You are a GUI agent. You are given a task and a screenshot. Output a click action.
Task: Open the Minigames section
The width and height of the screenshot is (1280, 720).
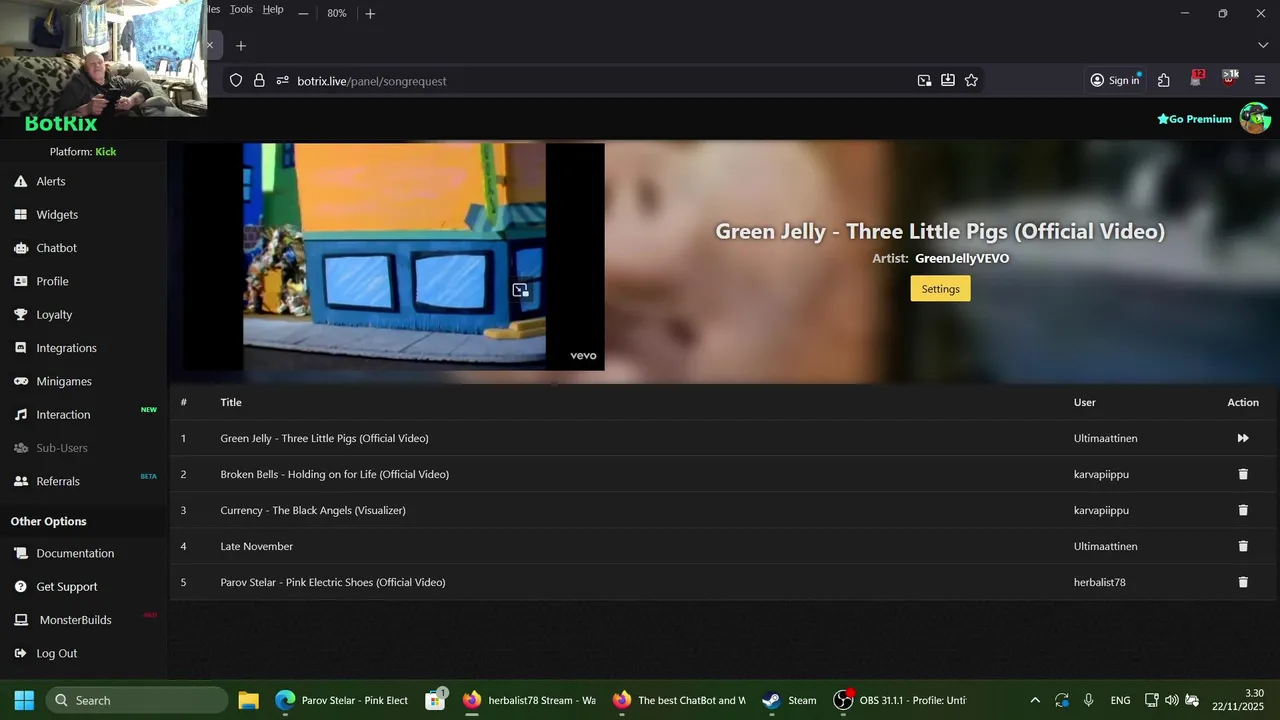tap(64, 381)
